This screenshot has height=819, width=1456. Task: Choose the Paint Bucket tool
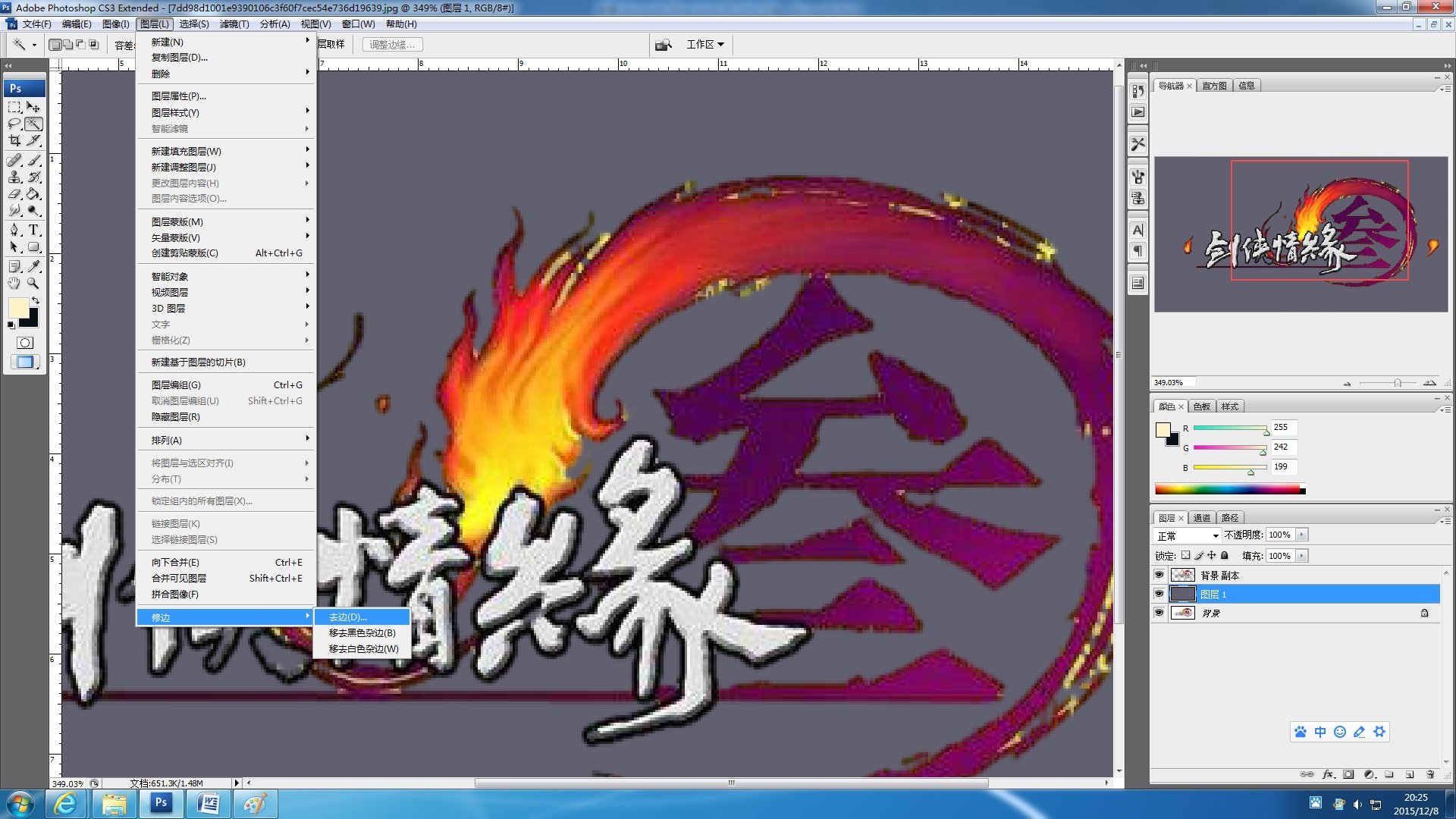[x=33, y=194]
